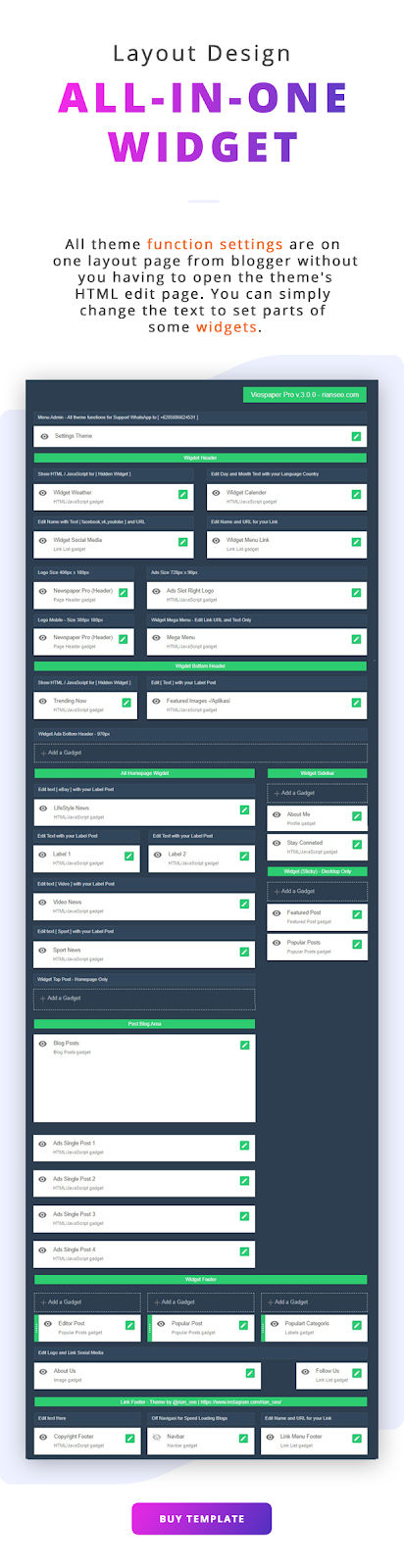Click the orange 'function settings' text
The width and height of the screenshot is (404, 1568).
215,244
